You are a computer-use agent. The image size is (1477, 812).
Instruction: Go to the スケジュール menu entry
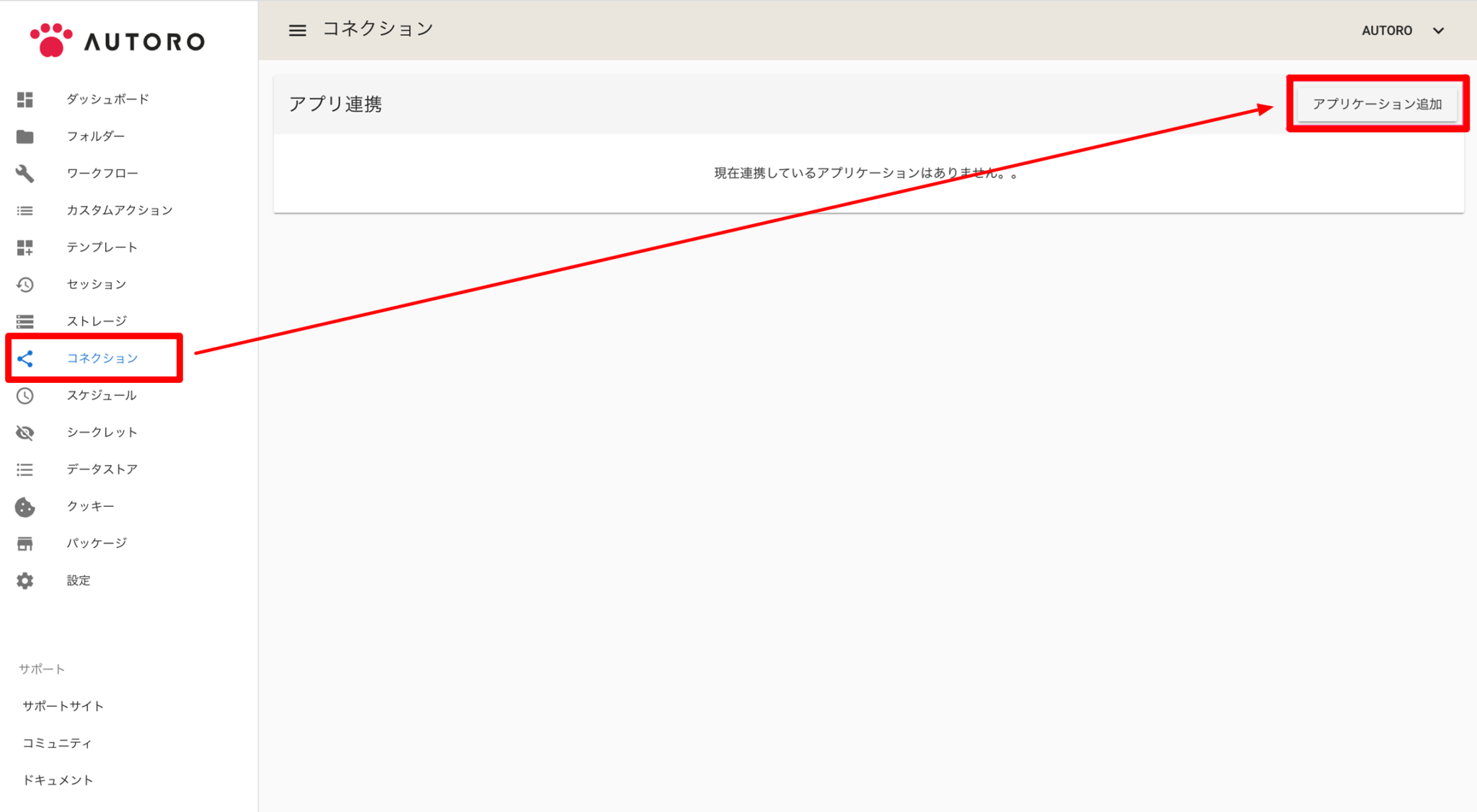tap(101, 395)
